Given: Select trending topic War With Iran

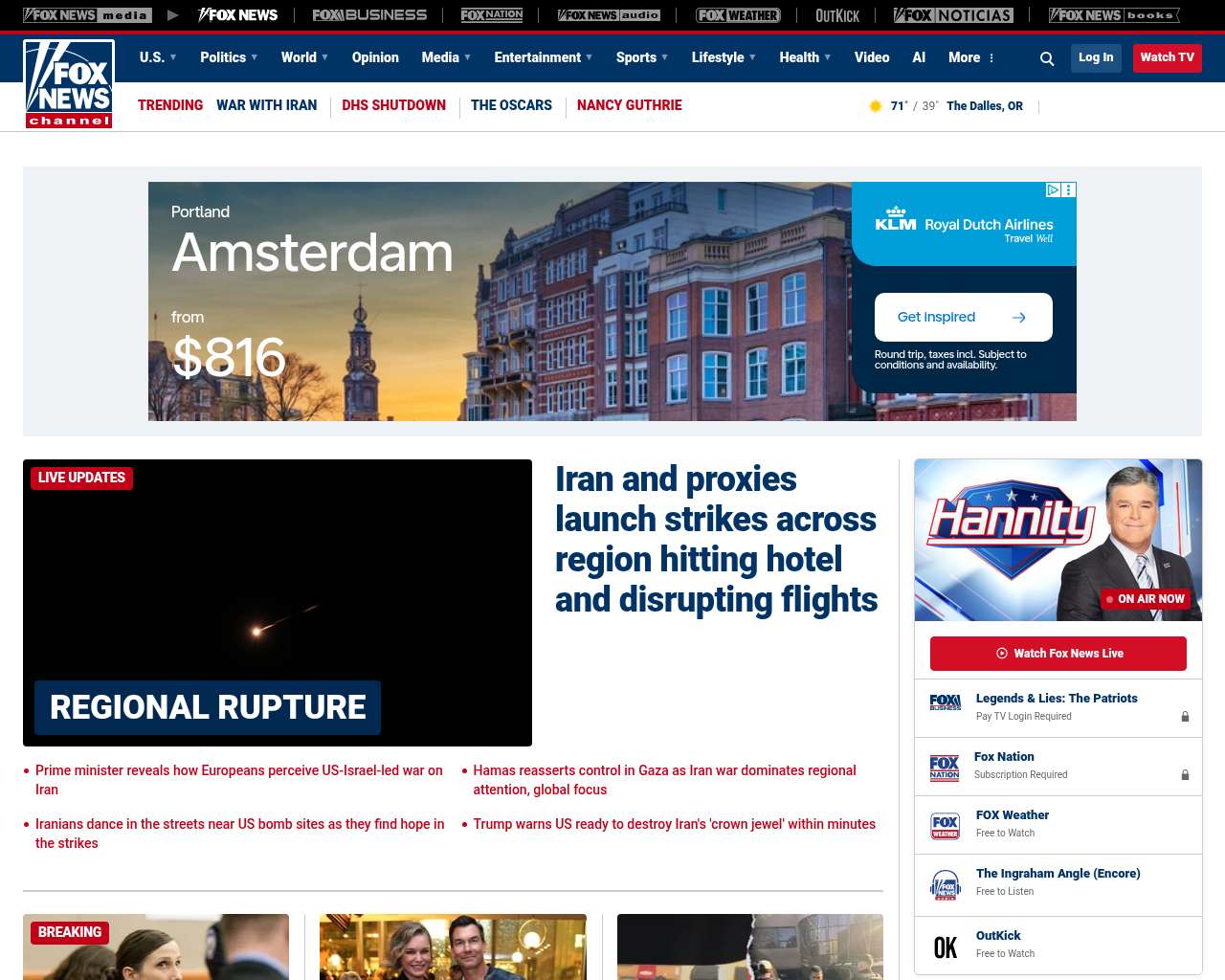Looking at the screenshot, I should pyautogui.click(x=266, y=105).
